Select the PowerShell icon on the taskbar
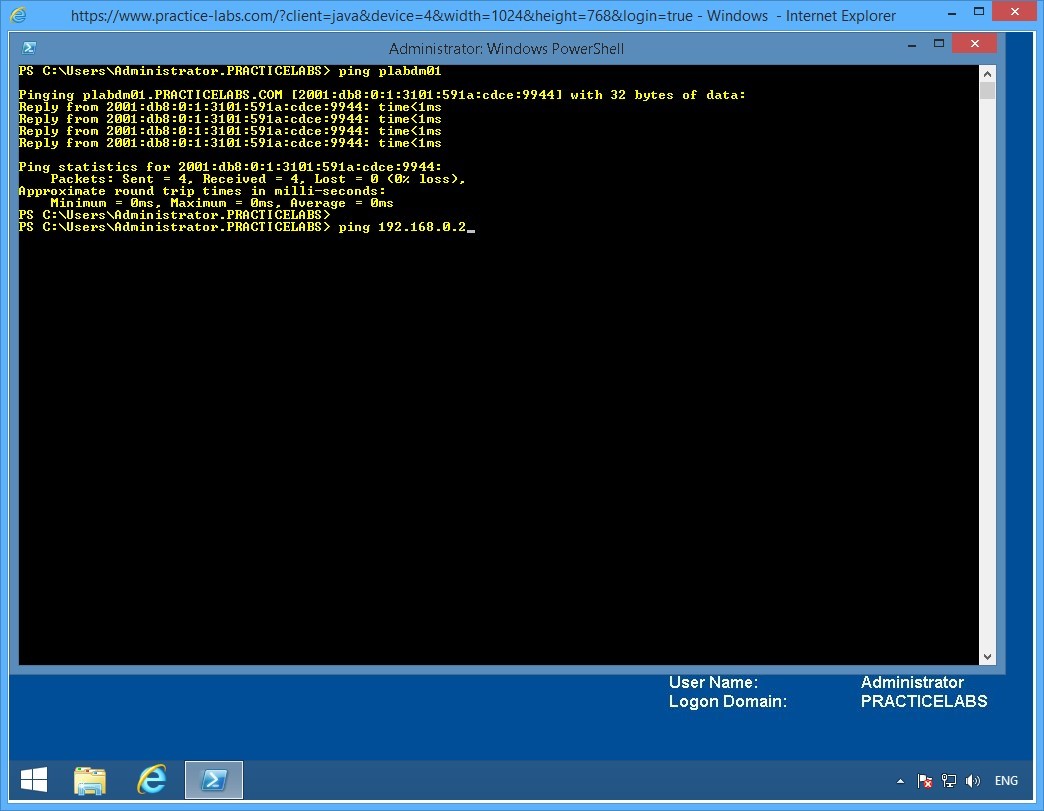This screenshot has height=811, width=1044. (214, 779)
